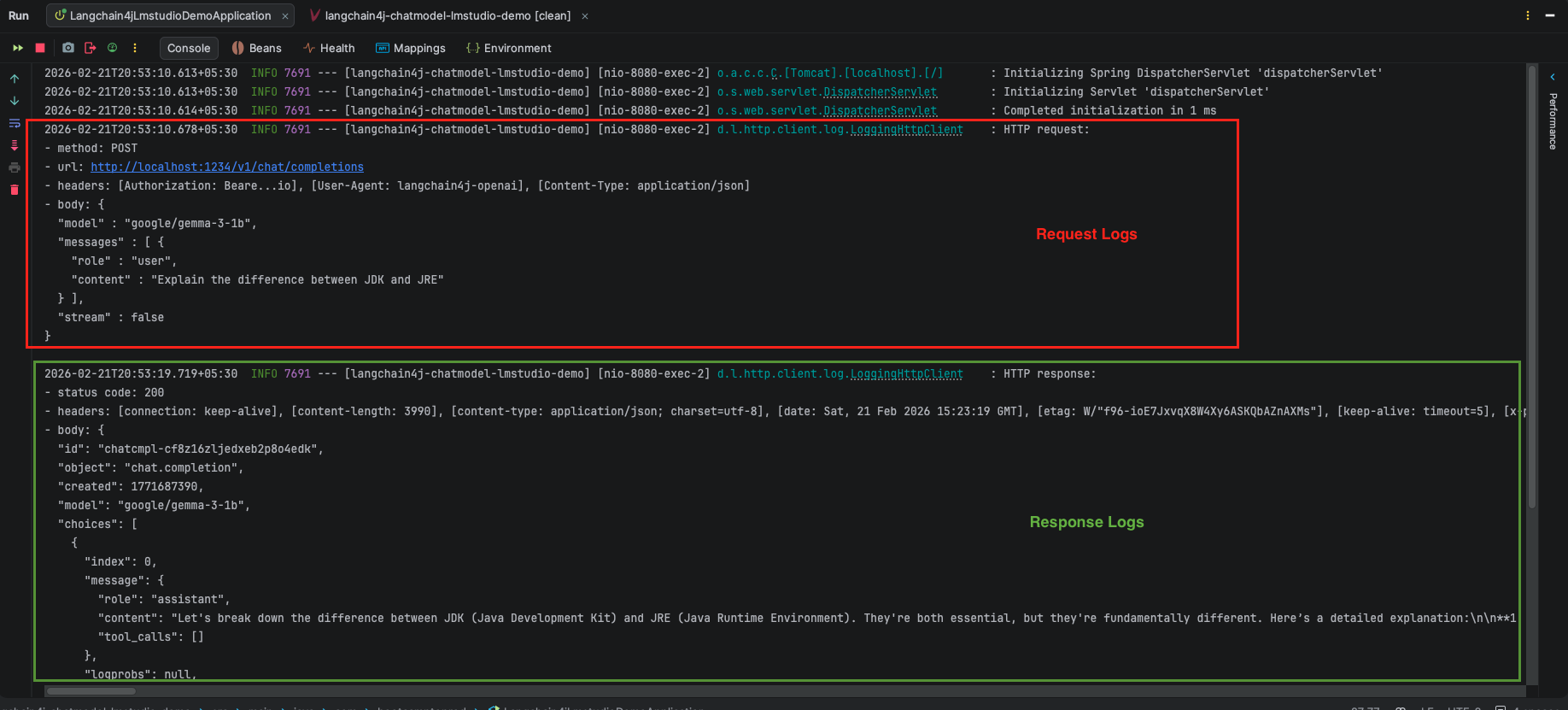Click the Run tool window title
The width and height of the screenshot is (1568, 710).
(x=19, y=15)
